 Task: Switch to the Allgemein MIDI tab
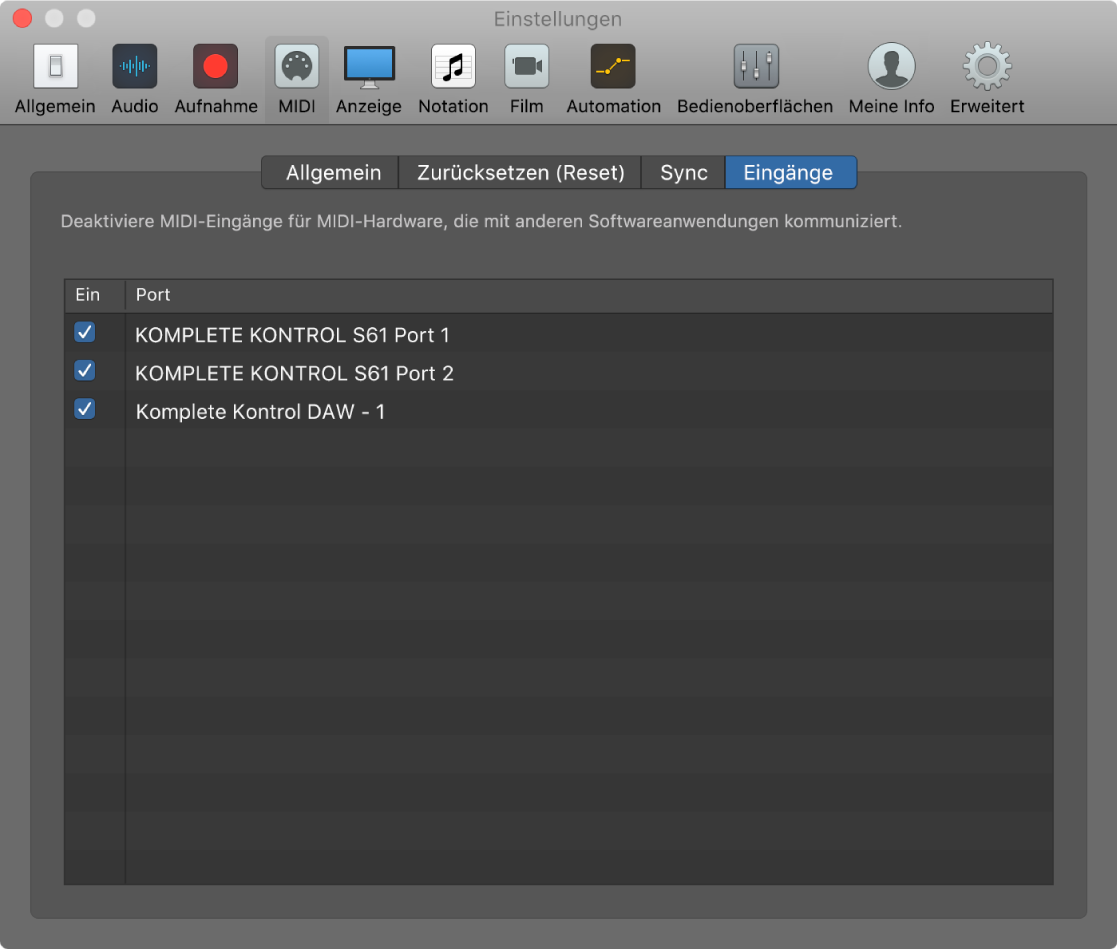333,173
